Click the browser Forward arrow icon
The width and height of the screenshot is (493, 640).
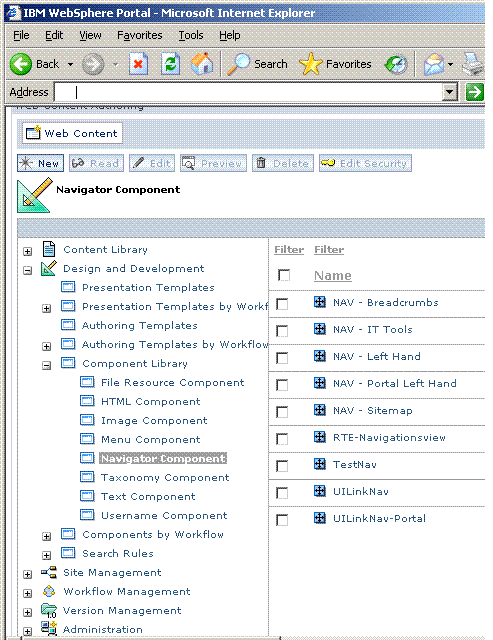pos(93,64)
